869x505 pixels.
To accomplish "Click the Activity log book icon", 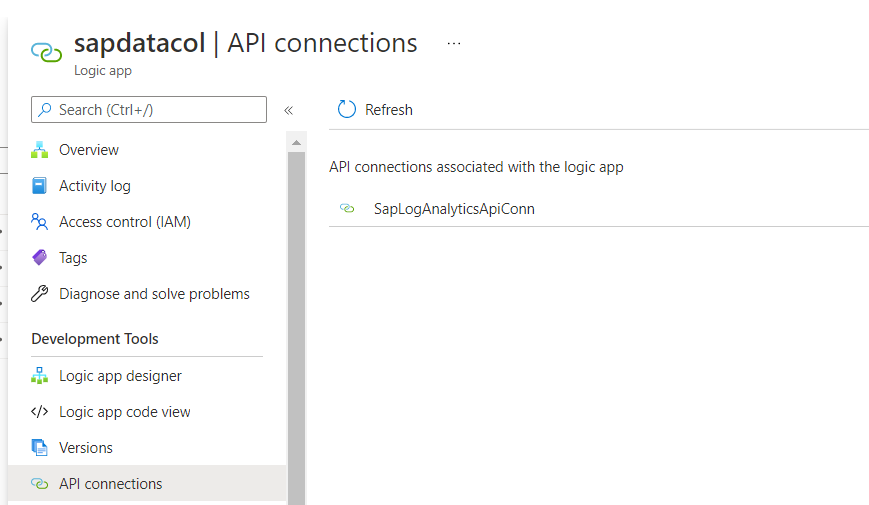I will (x=39, y=186).
